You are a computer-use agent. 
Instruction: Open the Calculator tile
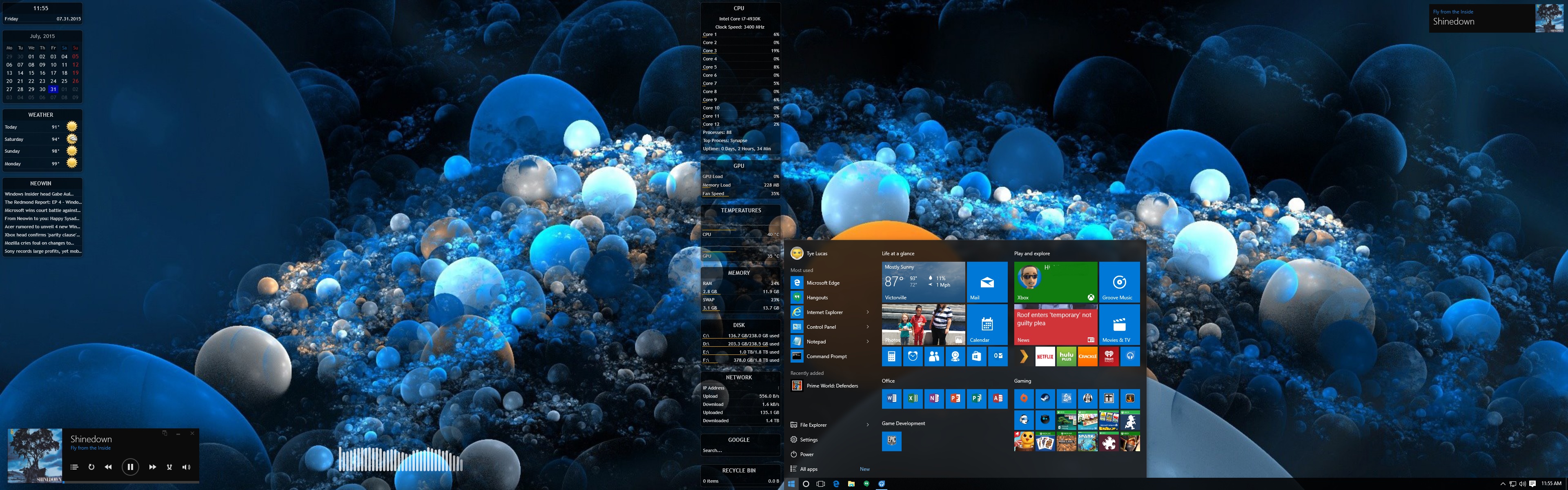pyautogui.click(x=891, y=357)
